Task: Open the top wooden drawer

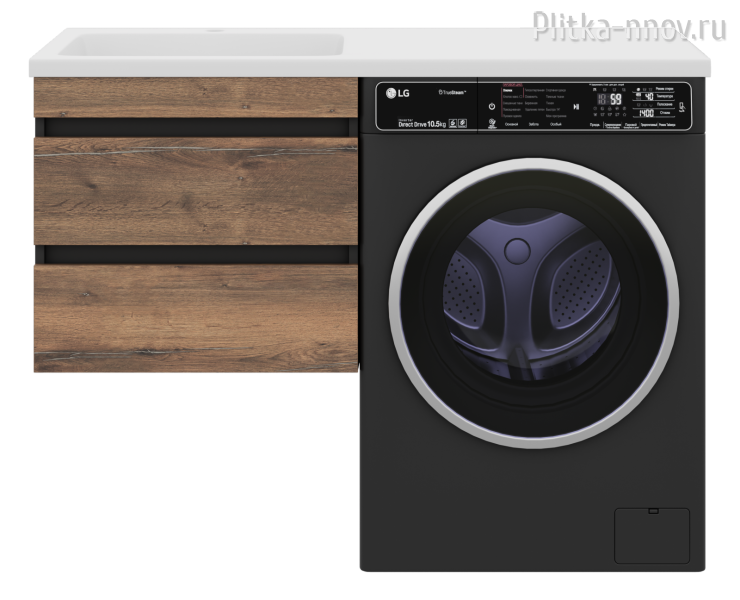Action: click(195, 98)
